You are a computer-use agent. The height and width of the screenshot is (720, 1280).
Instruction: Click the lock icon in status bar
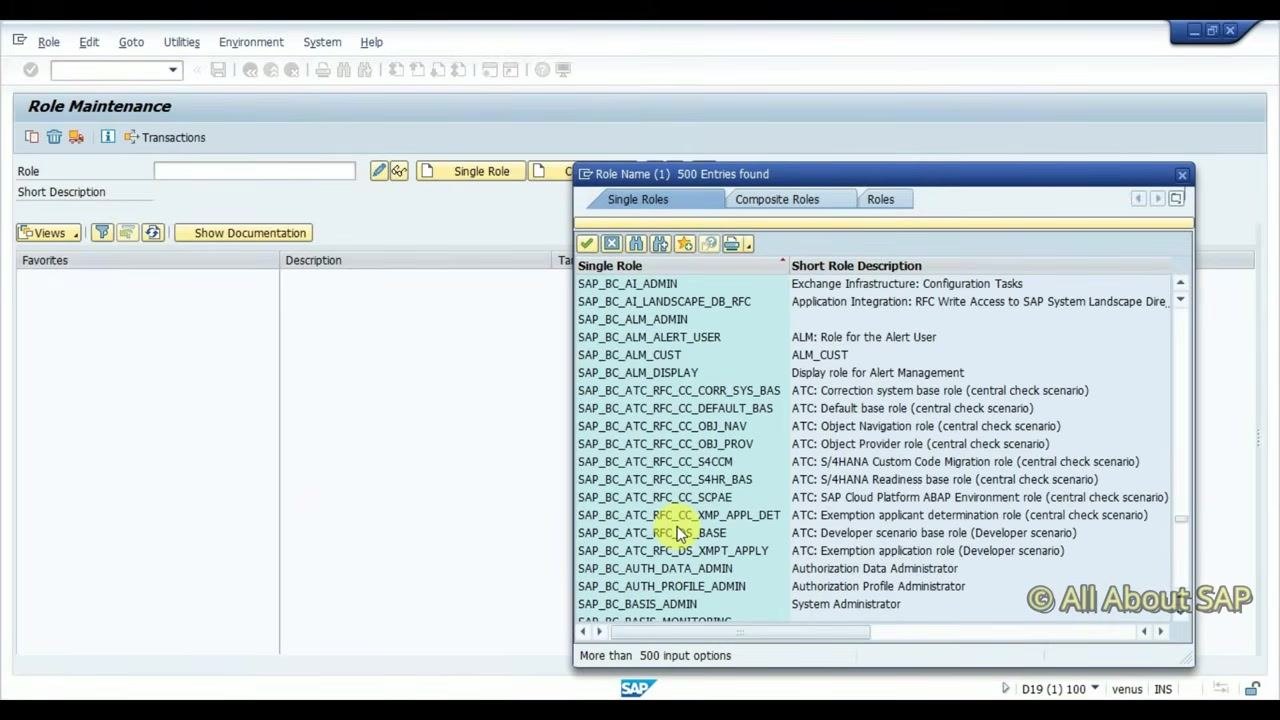click(x=1252, y=689)
